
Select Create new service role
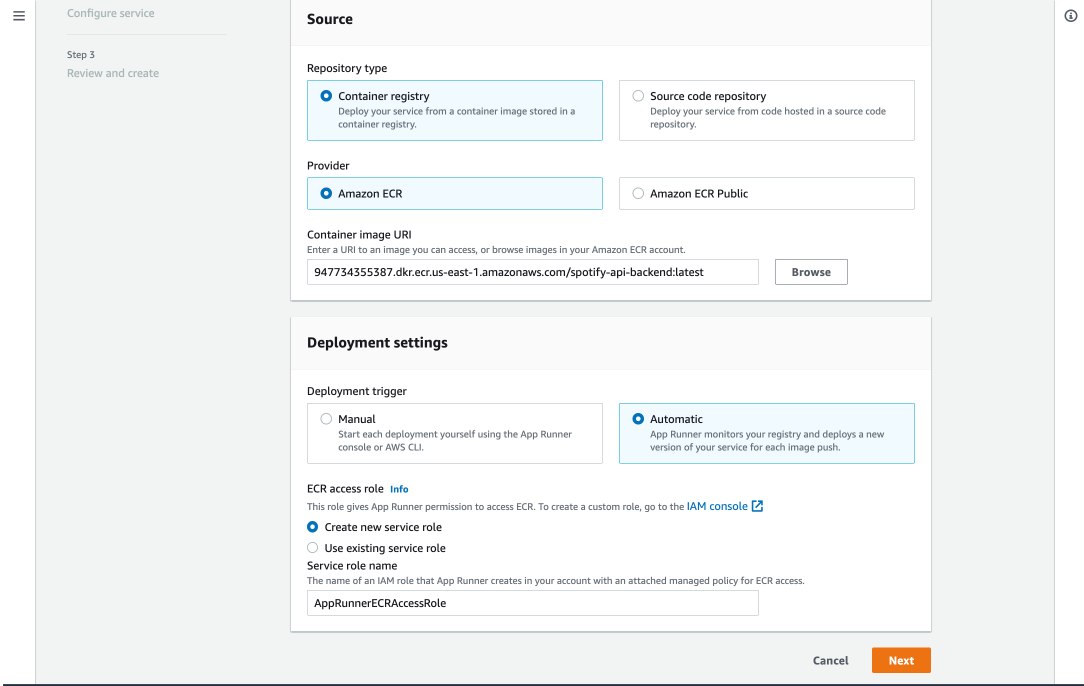pos(313,527)
